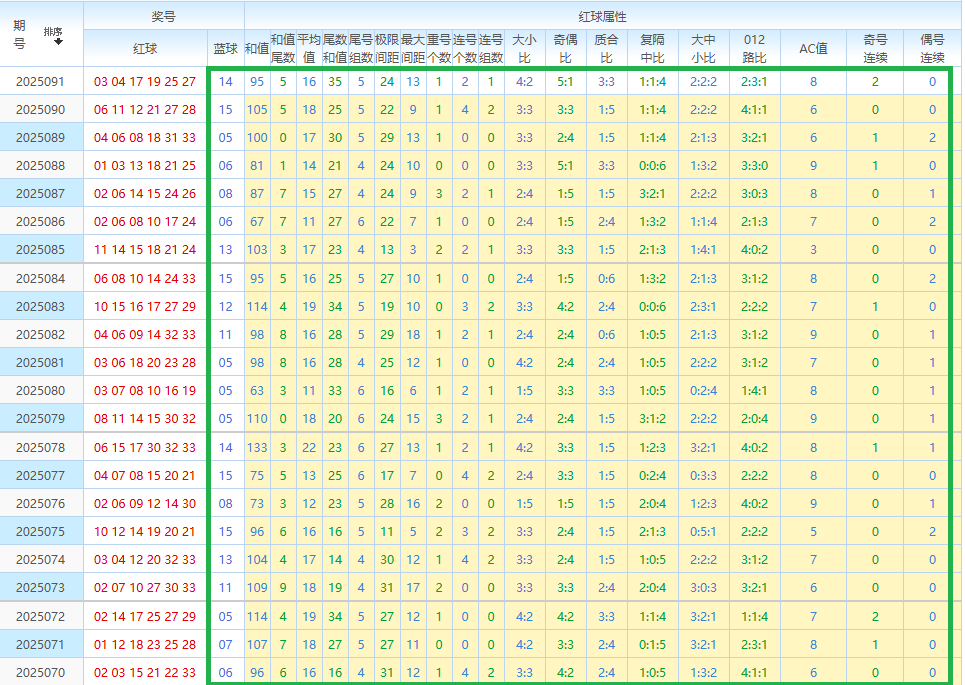Select issue number 2025071
This screenshot has height=685, width=965.
coord(40,644)
